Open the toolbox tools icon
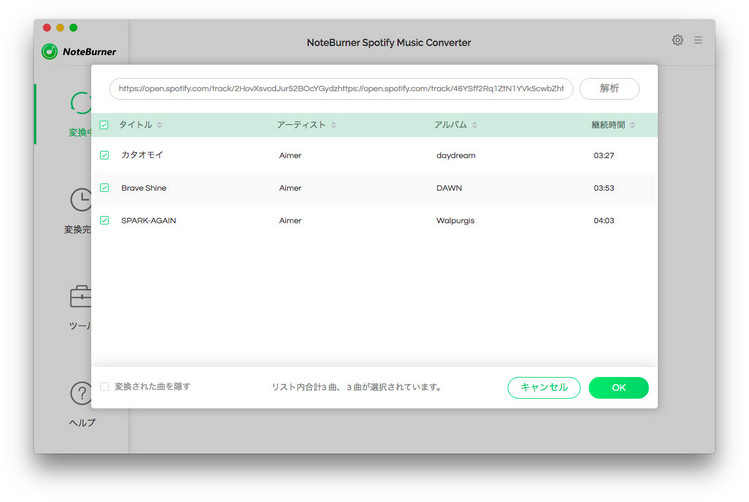The image size is (749, 502). point(80,297)
